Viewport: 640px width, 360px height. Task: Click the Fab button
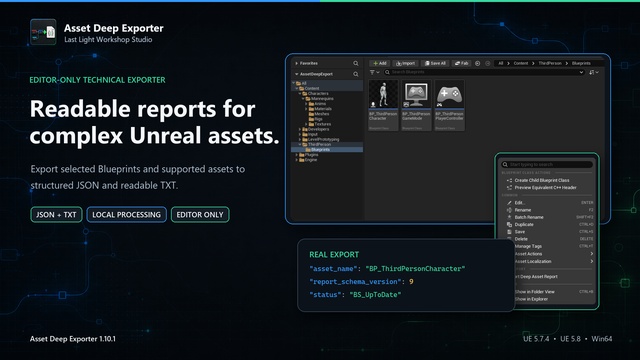462,63
